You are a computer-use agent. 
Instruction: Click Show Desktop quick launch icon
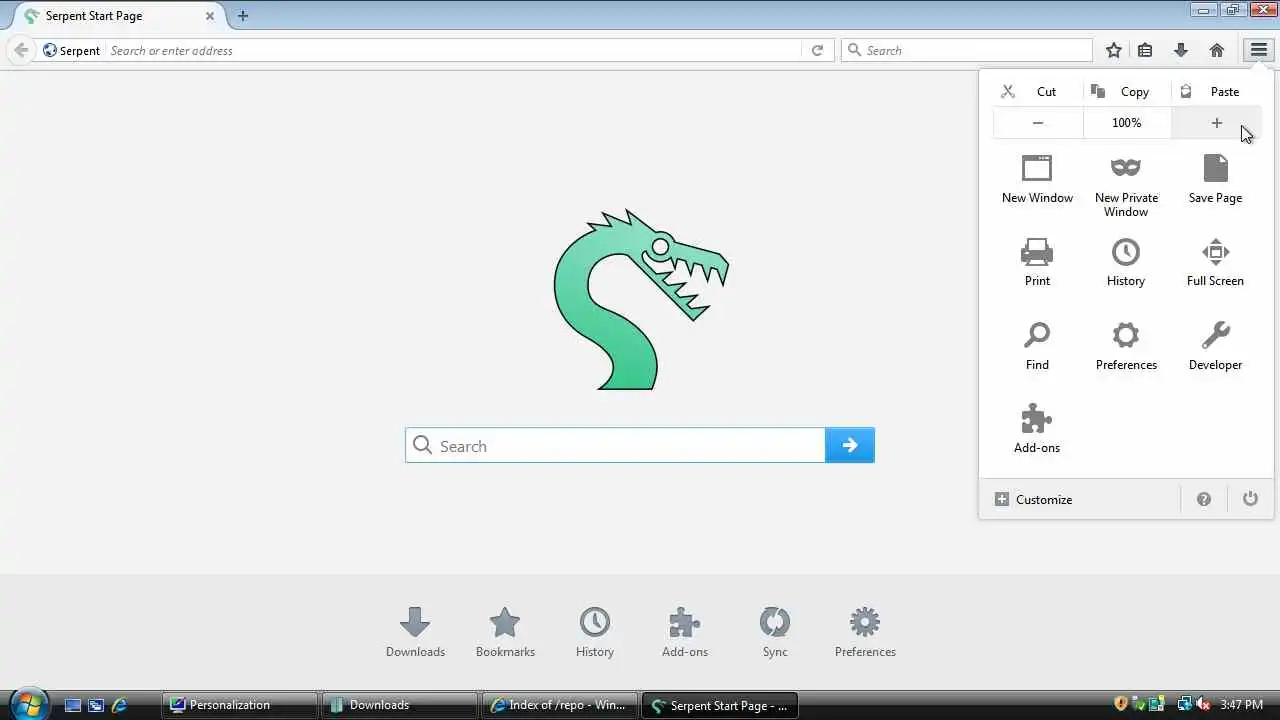pos(72,705)
